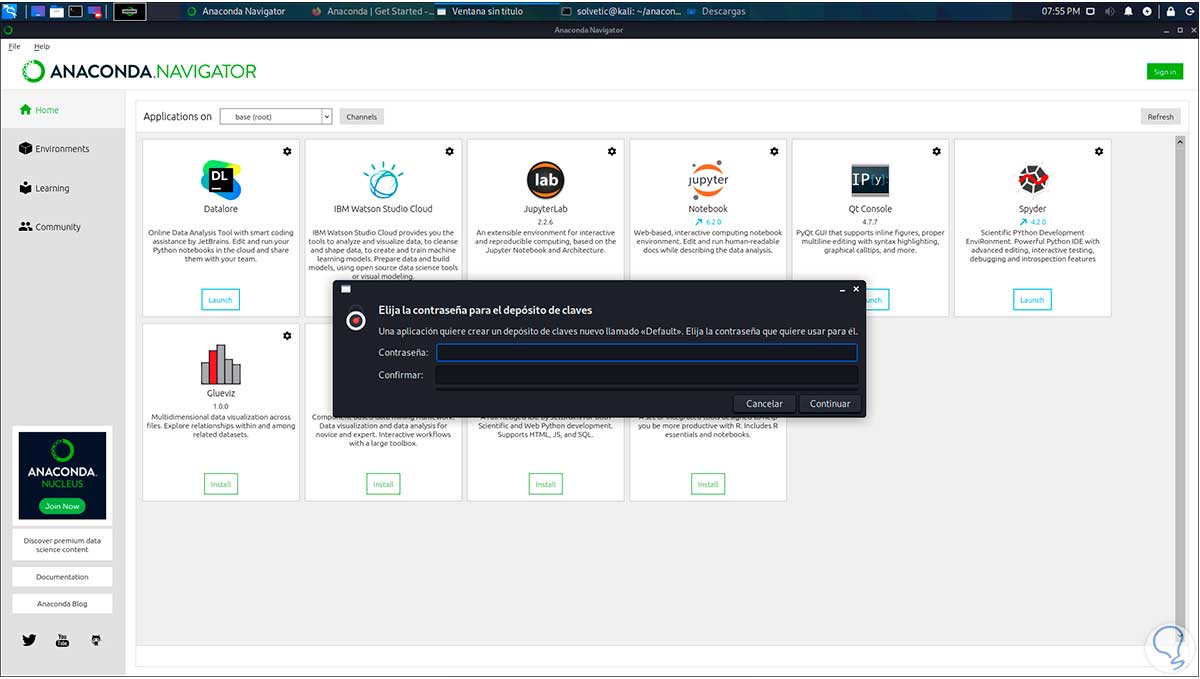
Task: Click the notifications bell tray icon
Action: 1127,11
